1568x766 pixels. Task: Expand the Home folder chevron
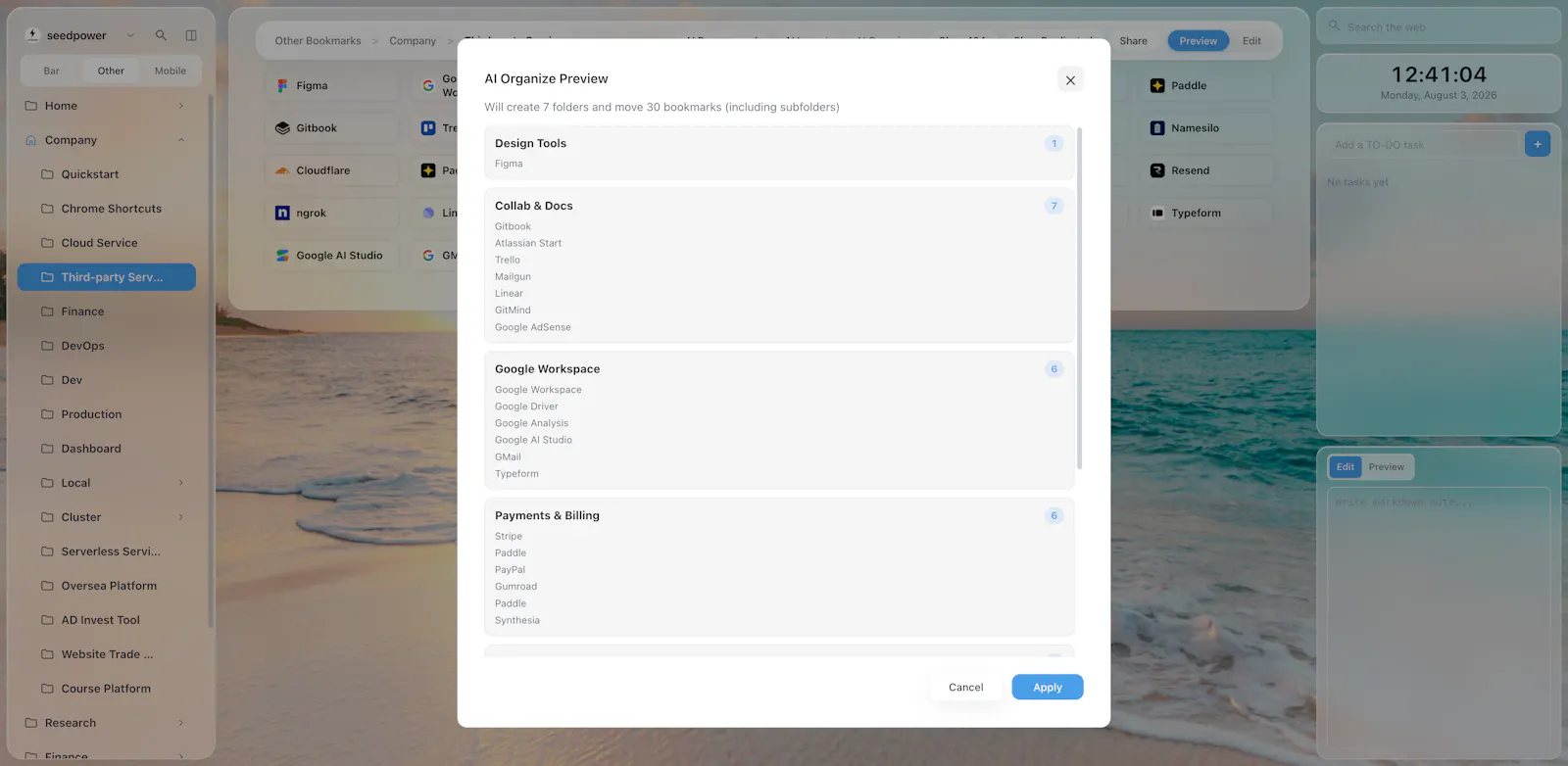pos(181,106)
